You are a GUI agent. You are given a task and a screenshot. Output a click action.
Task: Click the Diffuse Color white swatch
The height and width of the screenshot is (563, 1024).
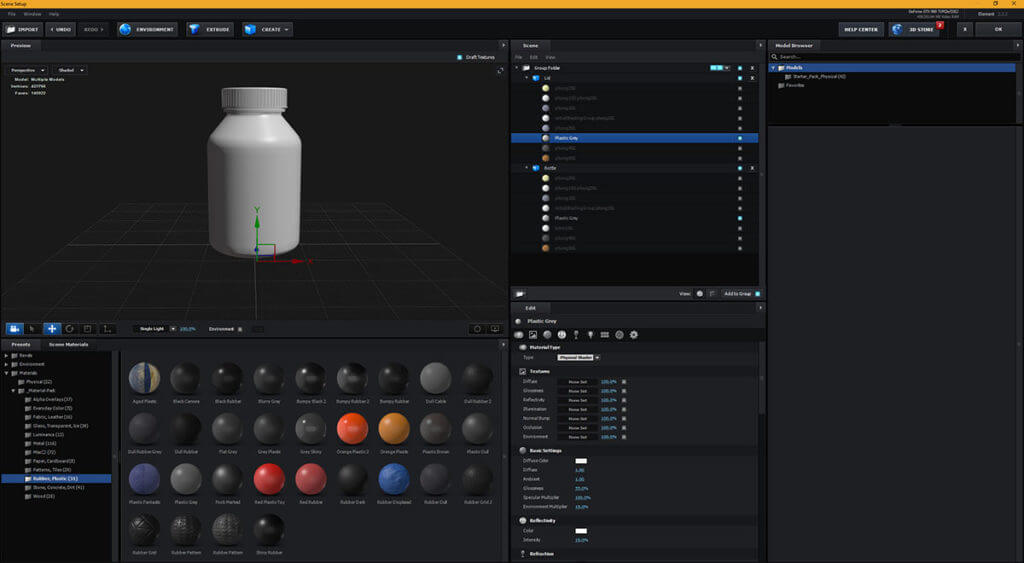(581, 461)
